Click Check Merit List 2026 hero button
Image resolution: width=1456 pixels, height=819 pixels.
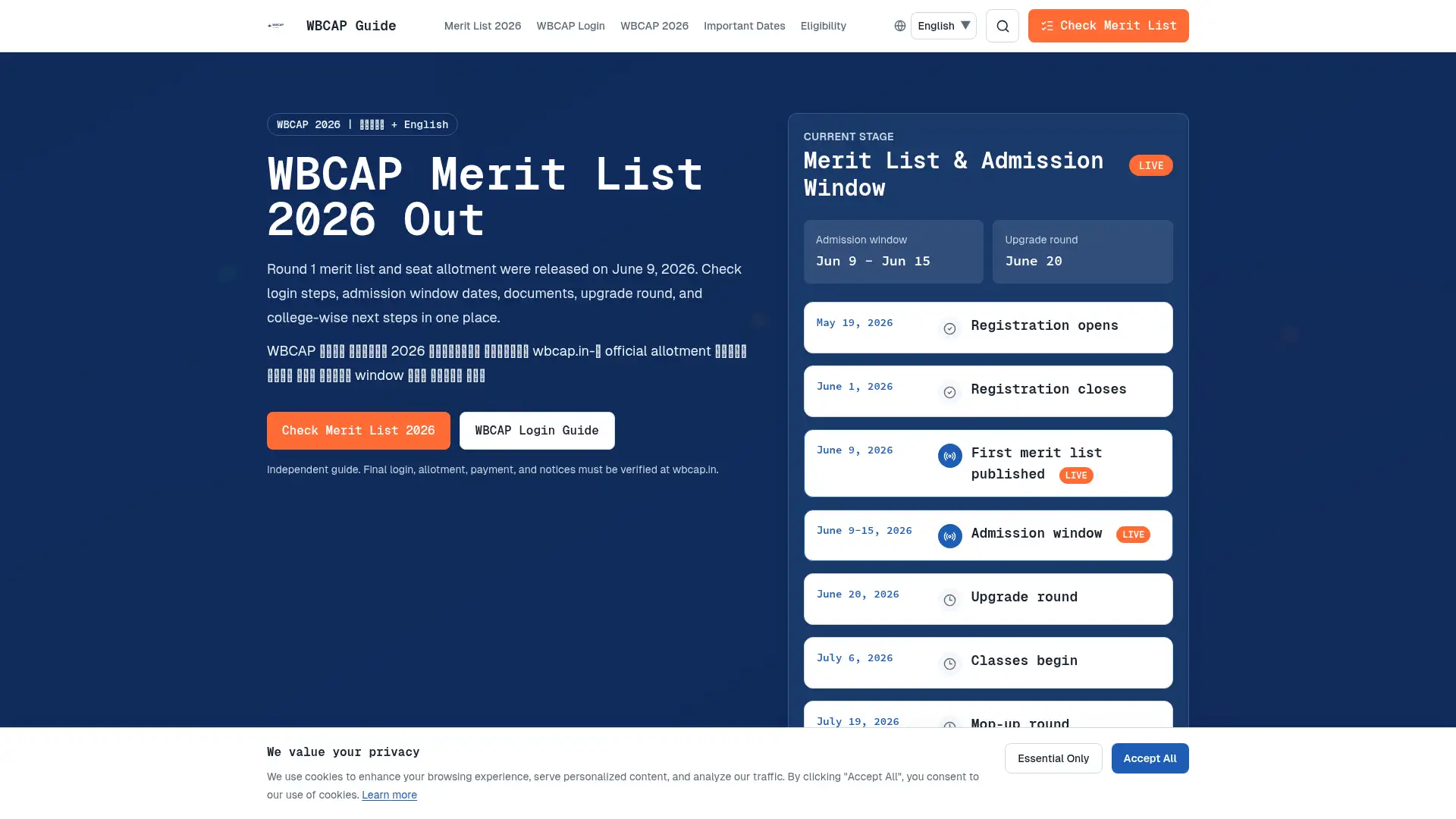pyautogui.click(x=358, y=431)
